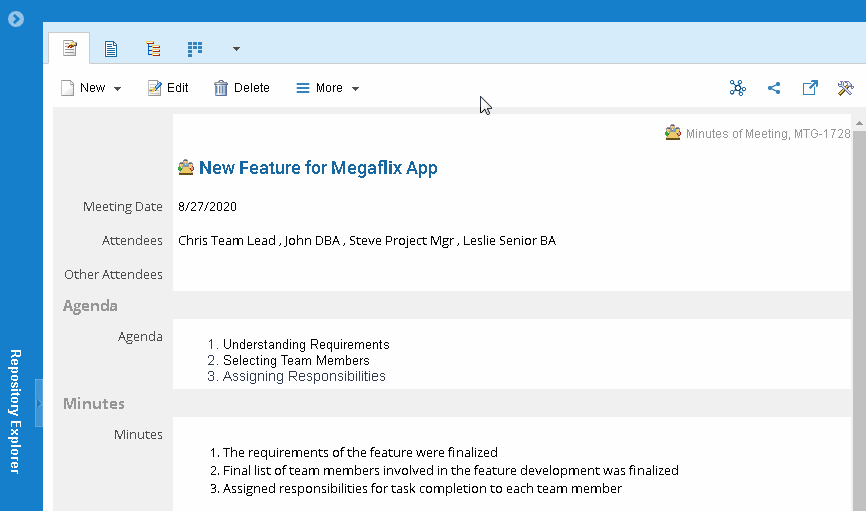Click the New Feature for Megaflix App title
This screenshot has width=866, height=511.
click(x=317, y=168)
